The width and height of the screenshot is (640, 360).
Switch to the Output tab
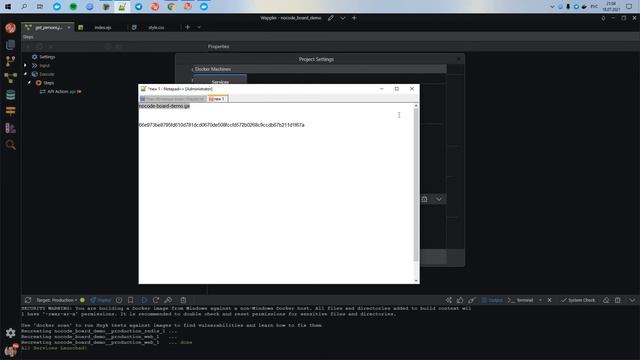(492, 300)
